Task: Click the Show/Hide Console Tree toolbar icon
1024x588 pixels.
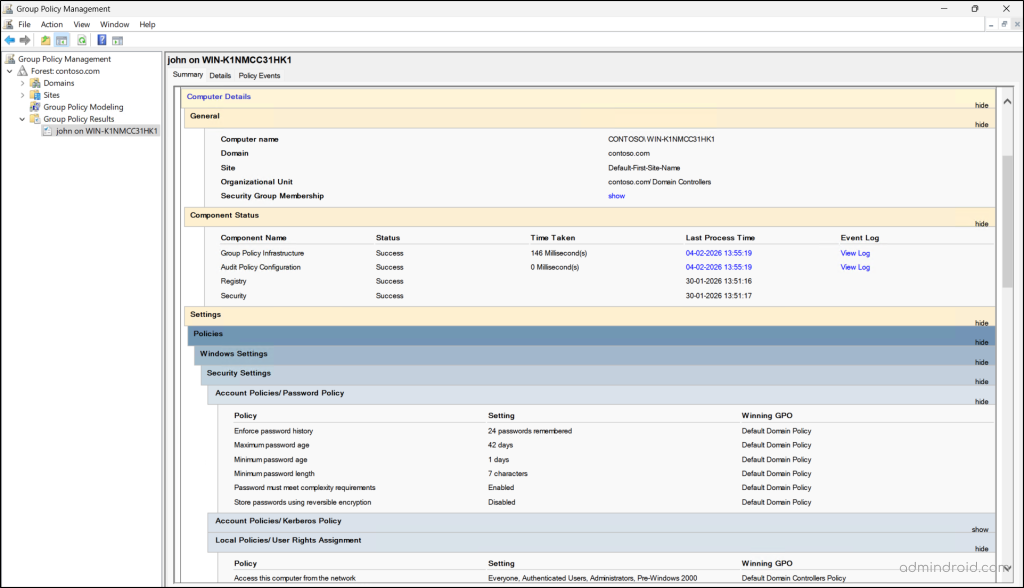Action: coord(61,40)
